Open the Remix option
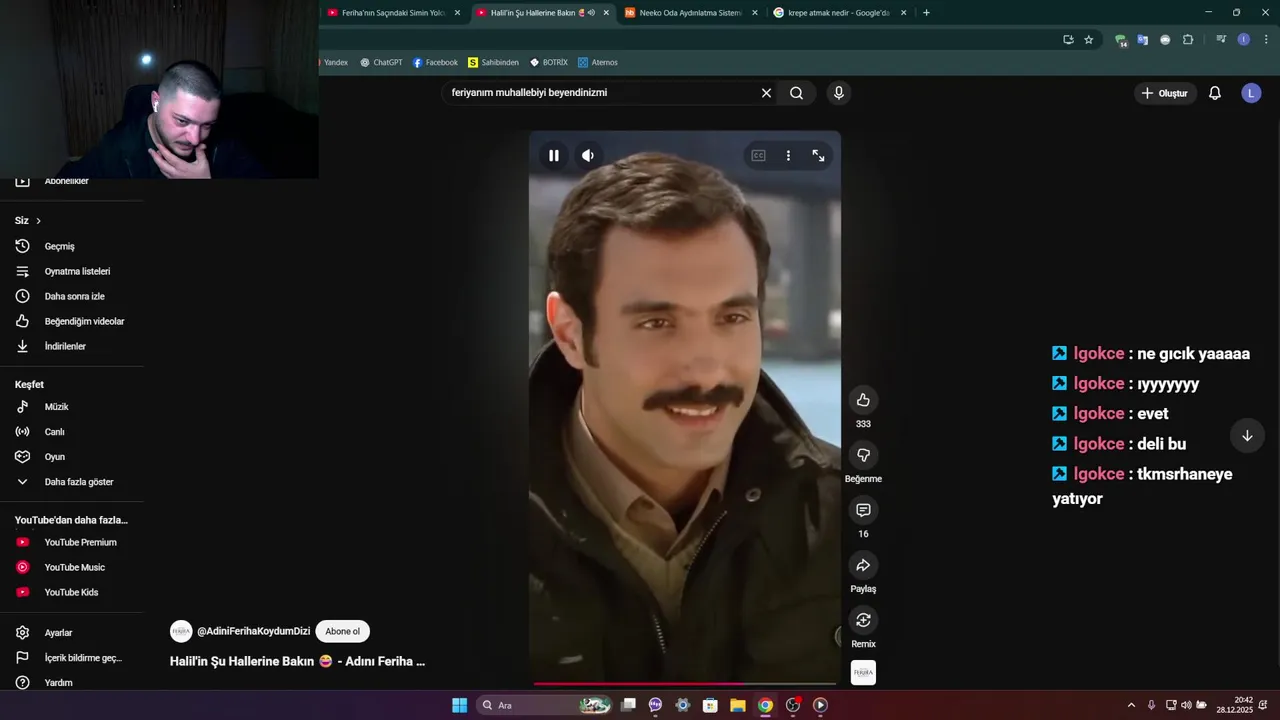Viewport: 1280px width, 720px height. click(x=863, y=620)
